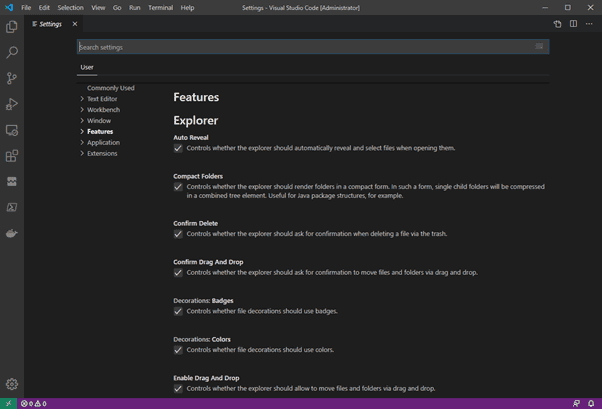
Task: Open the test/activity bar icon below Extensions
Action: 12,182
